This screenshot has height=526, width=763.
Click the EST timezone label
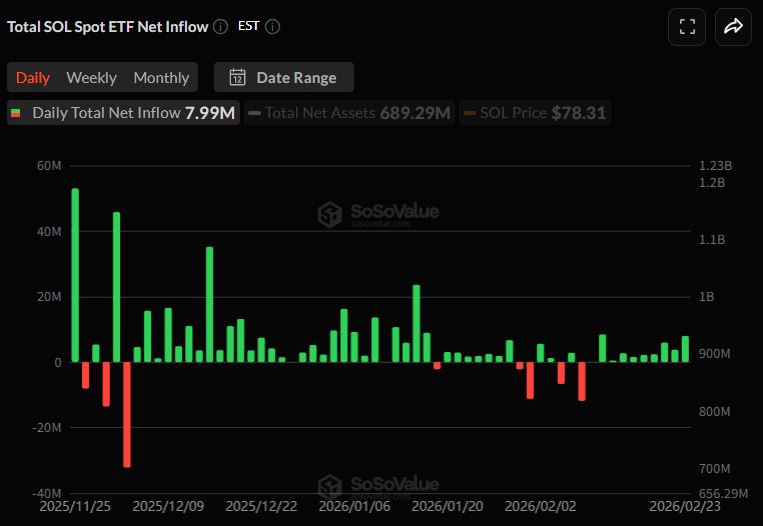pos(249,27)
